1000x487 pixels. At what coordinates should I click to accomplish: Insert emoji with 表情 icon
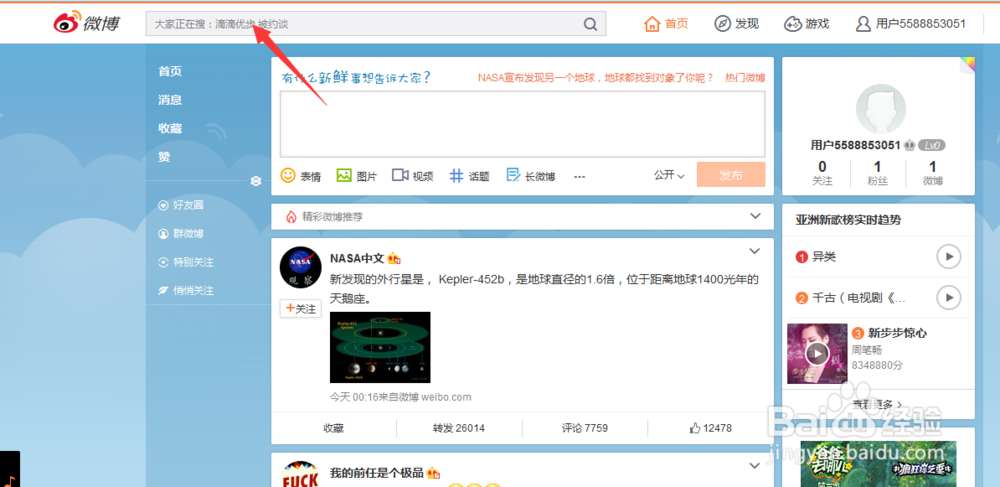(x=301, y=175)
